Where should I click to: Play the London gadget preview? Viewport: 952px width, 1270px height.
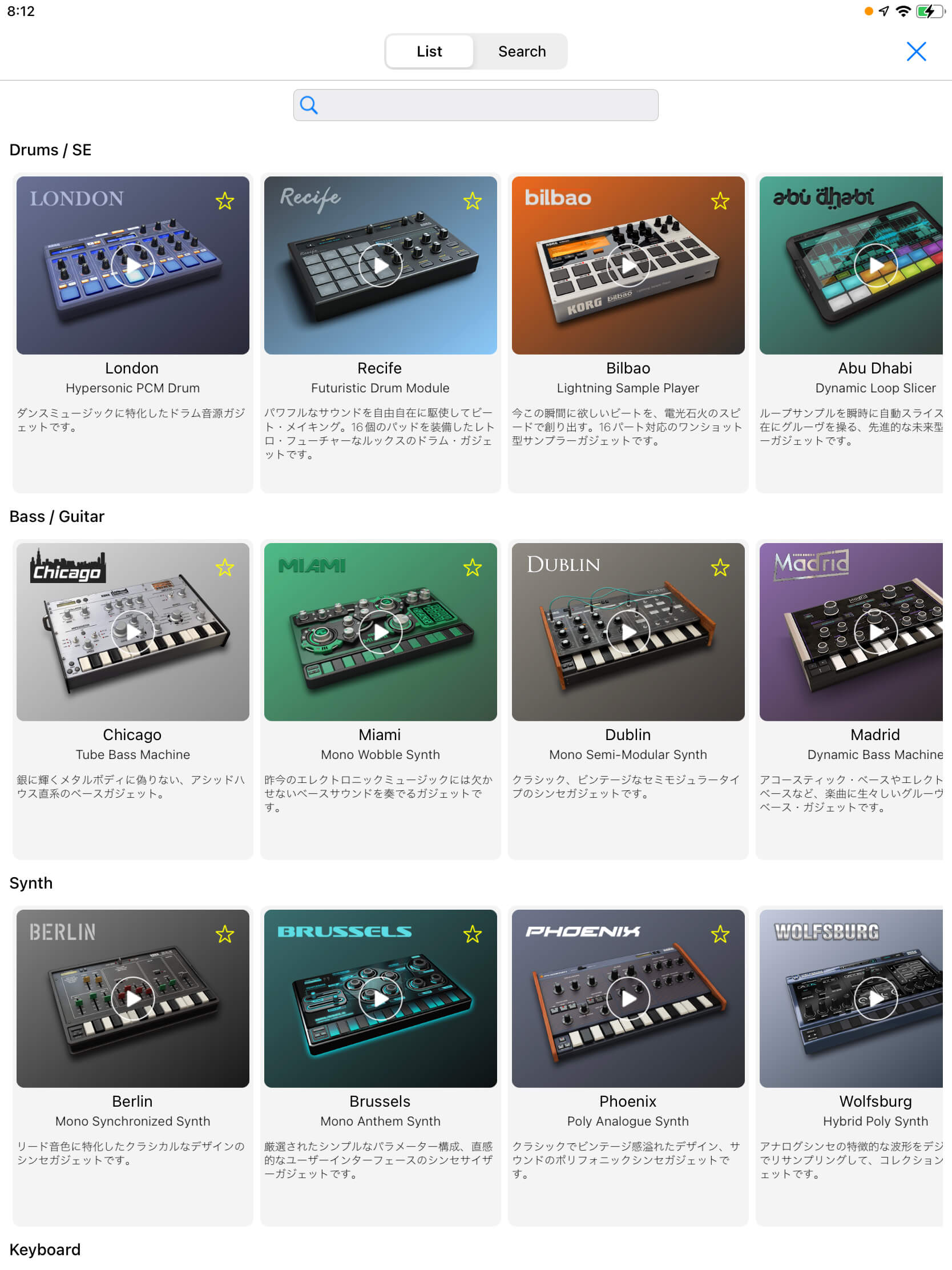(x=132, y=266)
